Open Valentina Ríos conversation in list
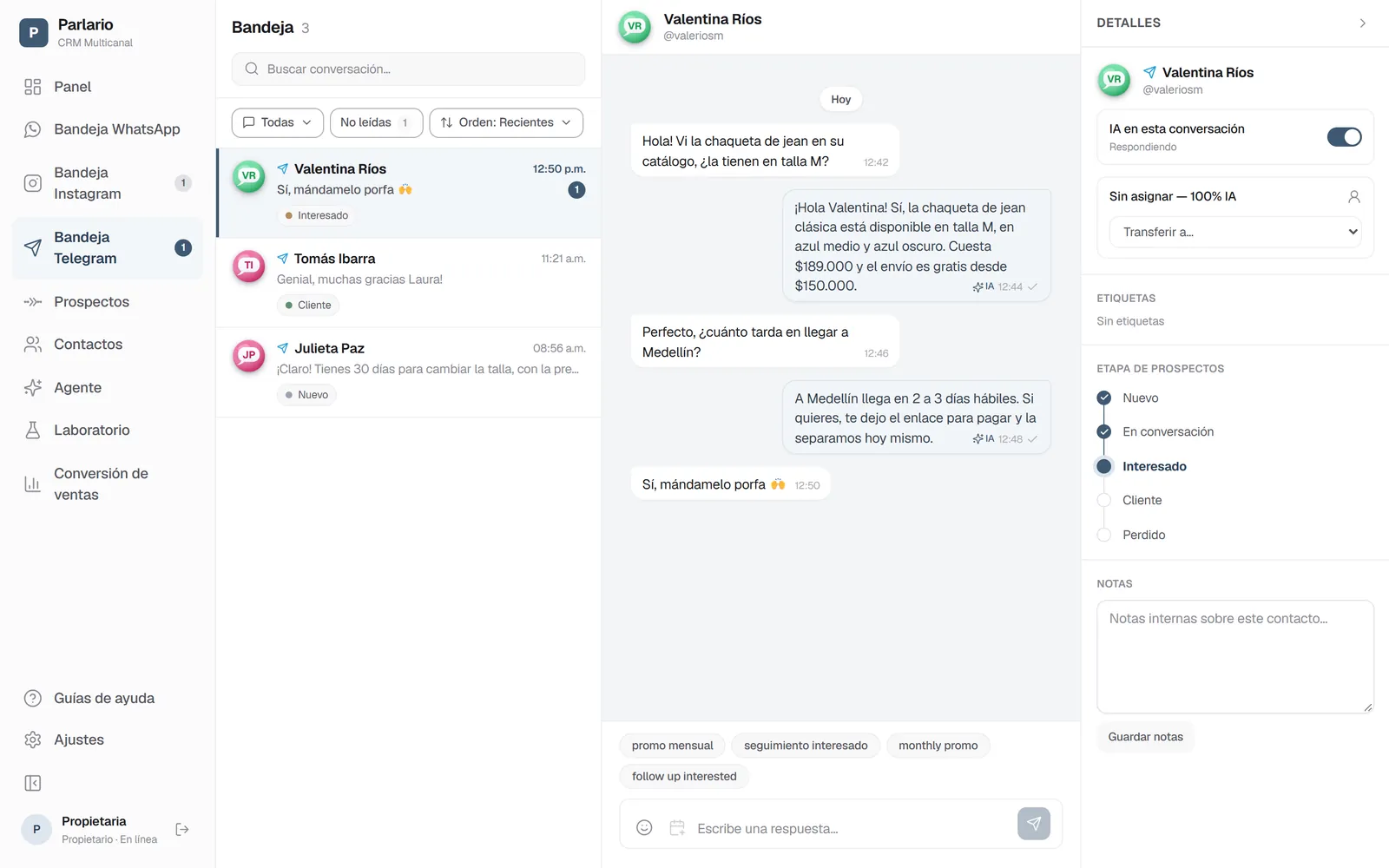 pyautogui.click(x=409, y=193)
